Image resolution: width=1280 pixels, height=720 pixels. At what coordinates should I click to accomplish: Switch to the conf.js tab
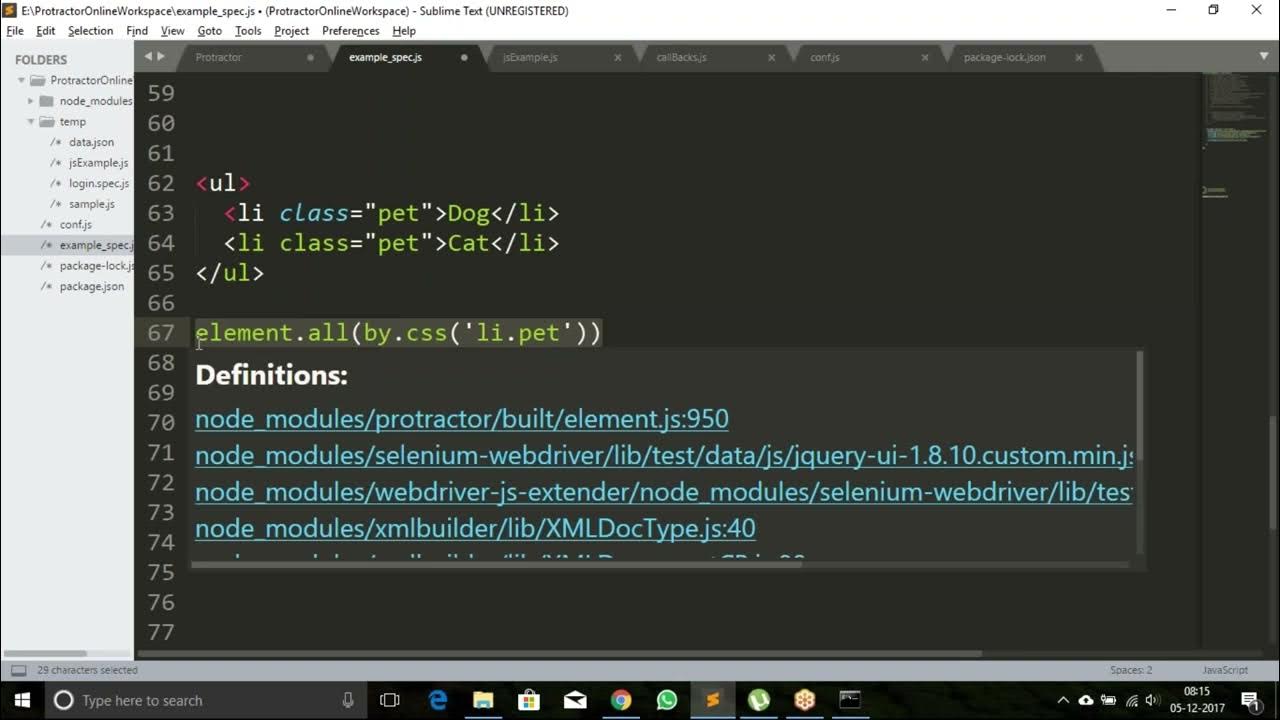point(825,57)
